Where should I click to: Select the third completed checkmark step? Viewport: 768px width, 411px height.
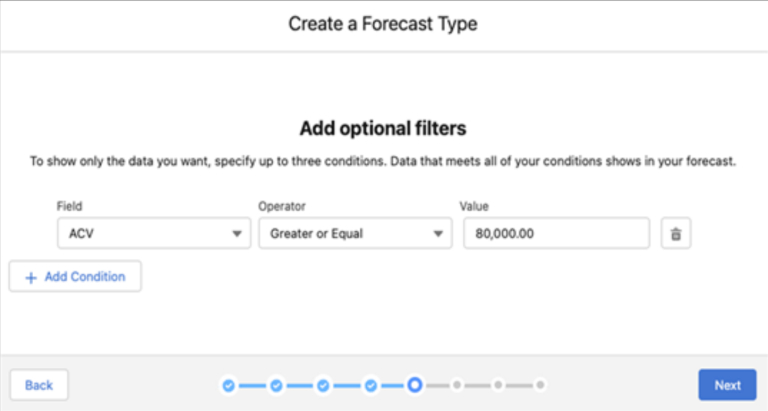click(x=323, y=385)
